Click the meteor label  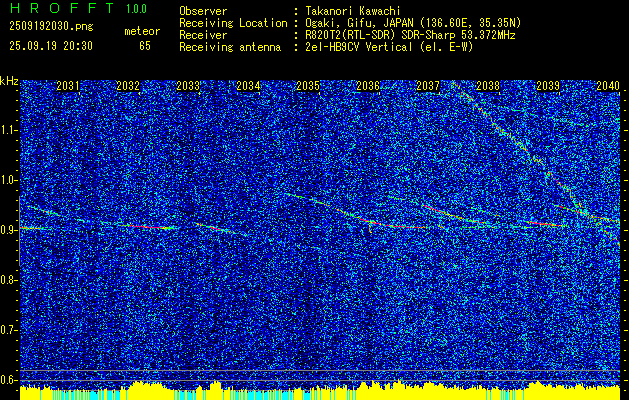[142, 31]
